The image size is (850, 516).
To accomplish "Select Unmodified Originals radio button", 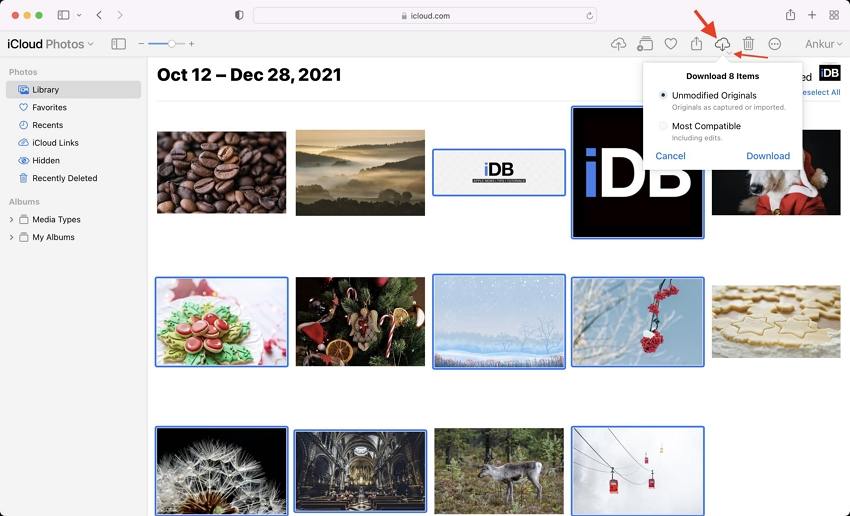I will pos(663,95).
